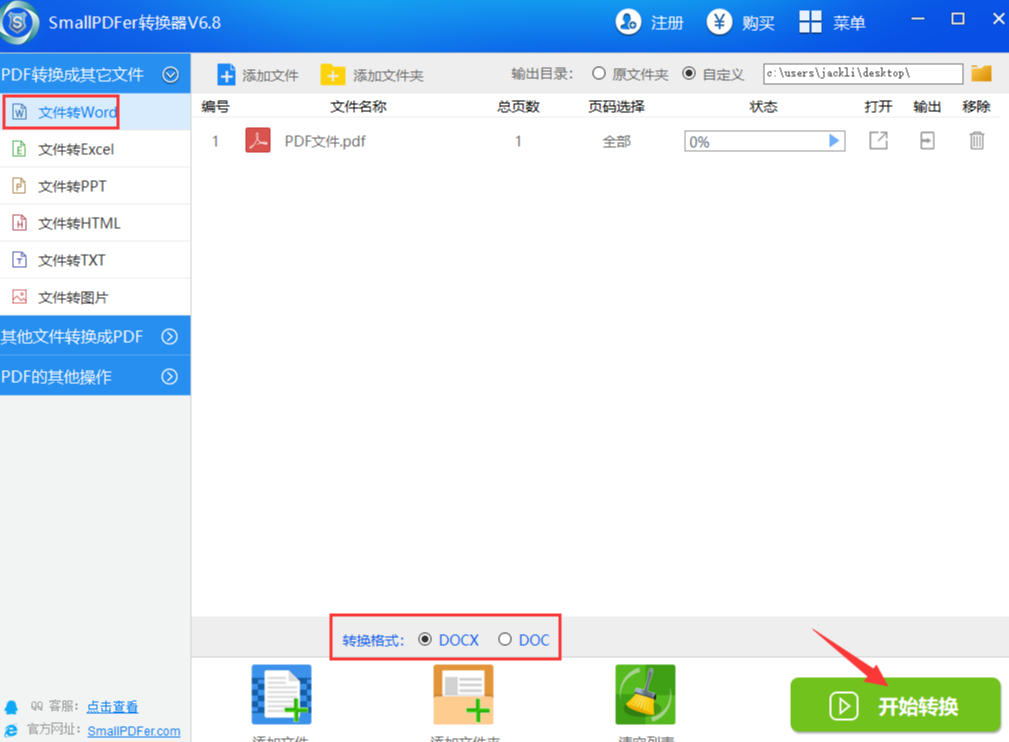Click the 状态 column header
1009x742 pixels.
(764, 106)
